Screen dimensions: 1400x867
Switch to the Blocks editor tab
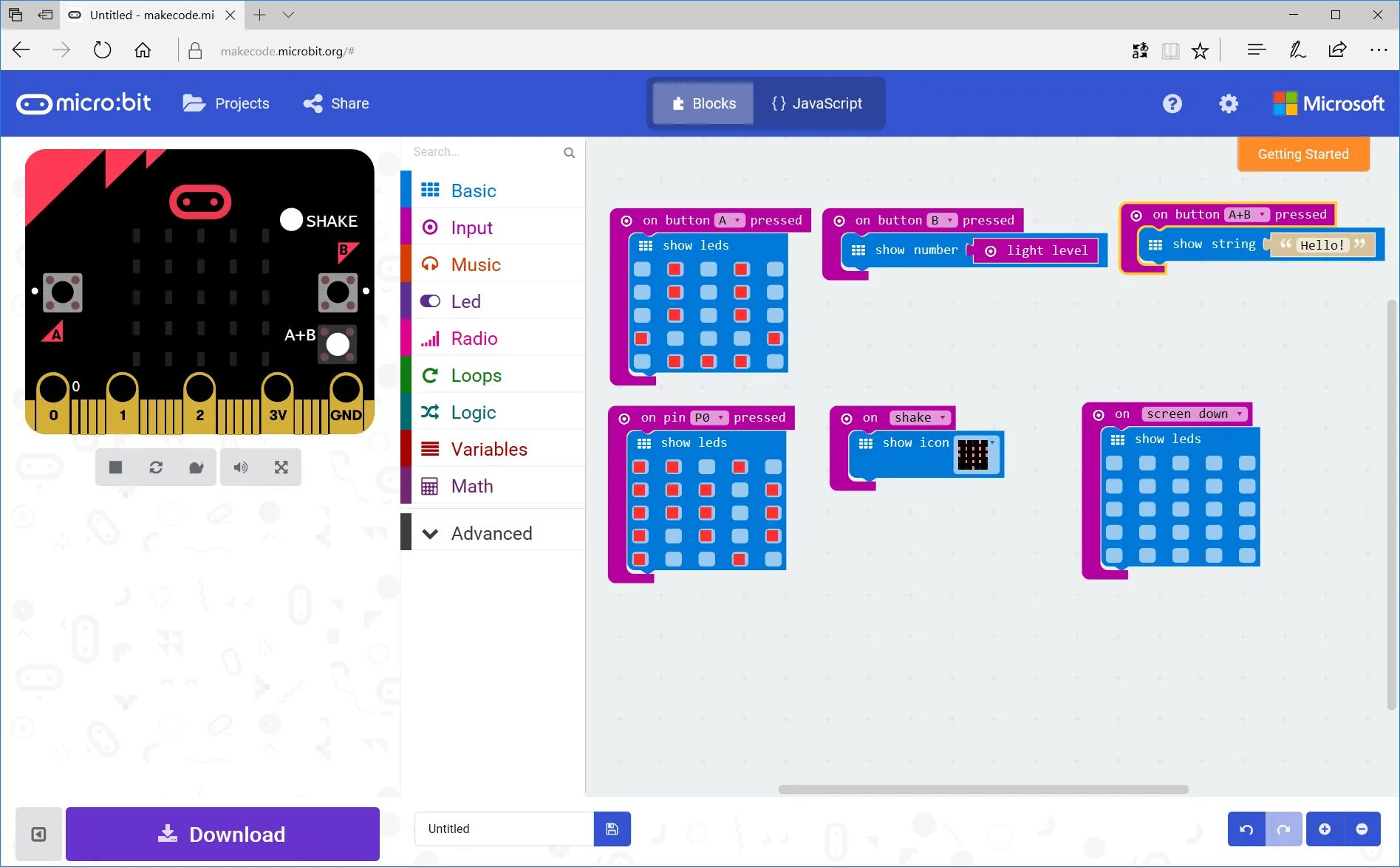[x=702, y=103]
